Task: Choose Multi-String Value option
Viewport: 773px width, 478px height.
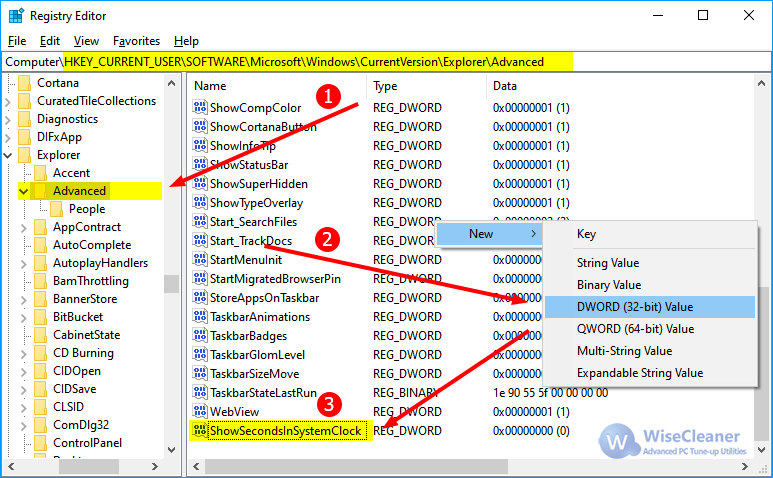Action: (650, 351)
